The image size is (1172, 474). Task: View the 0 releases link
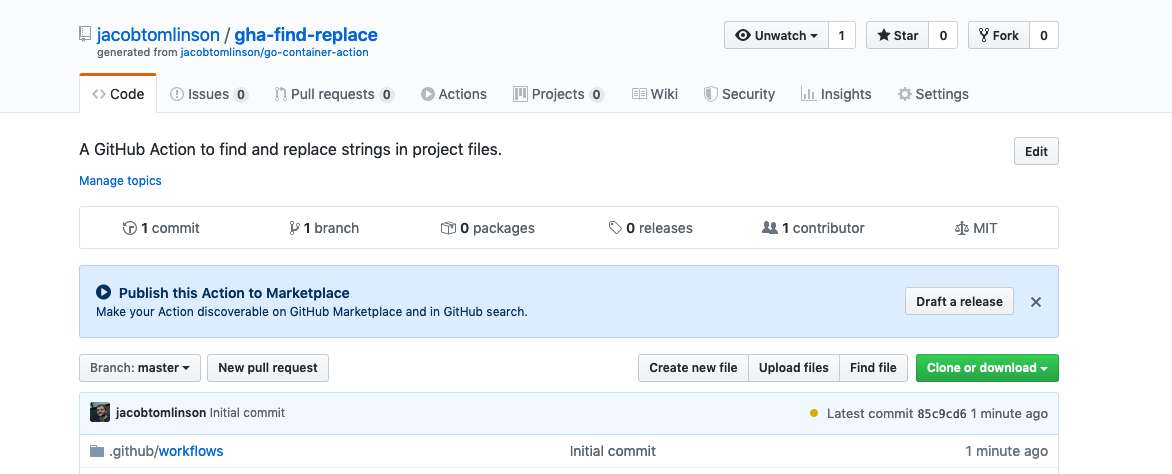coord(650,228)
